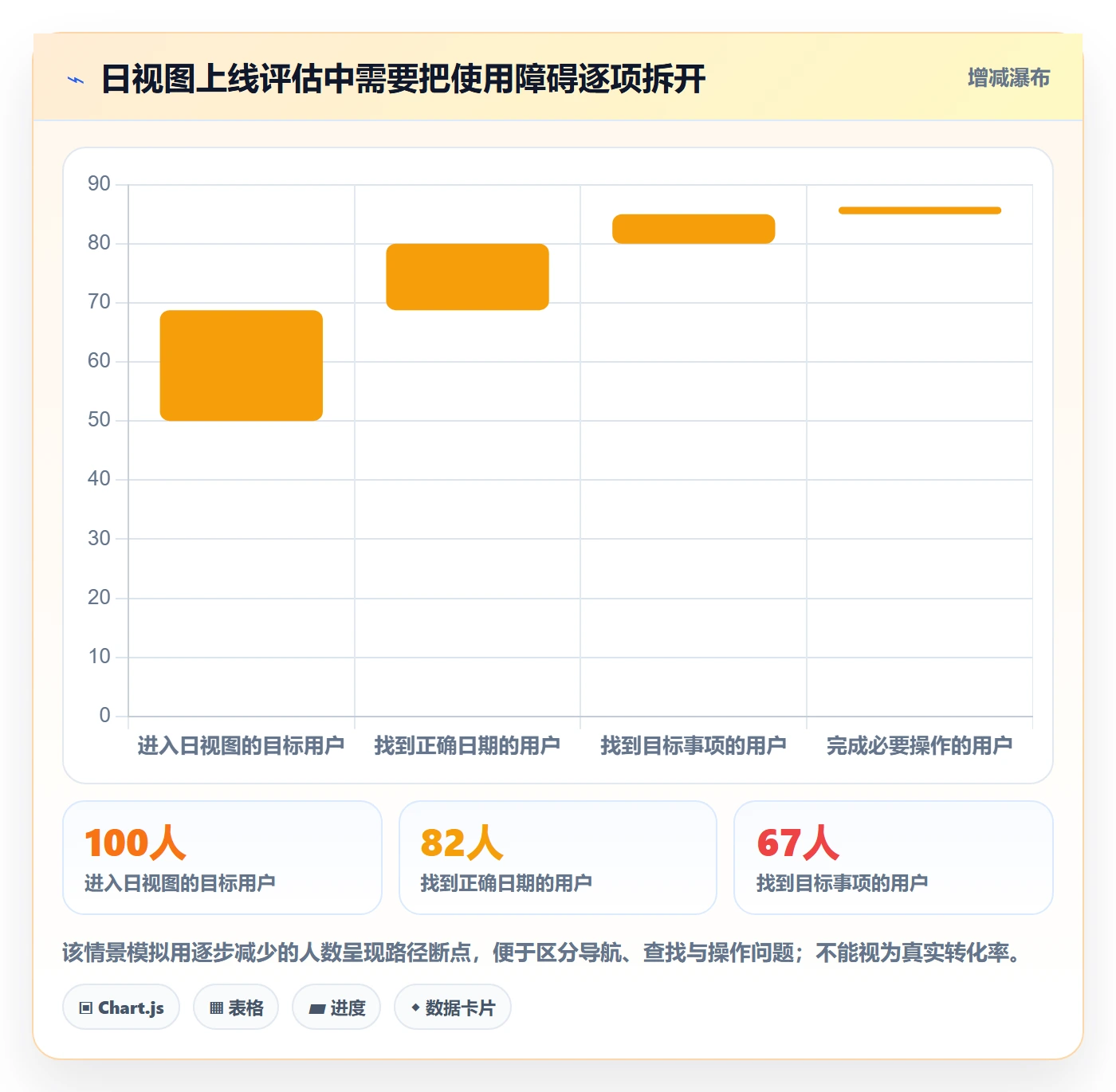
Task: Click the y-axis value 90
Action: 99,184
